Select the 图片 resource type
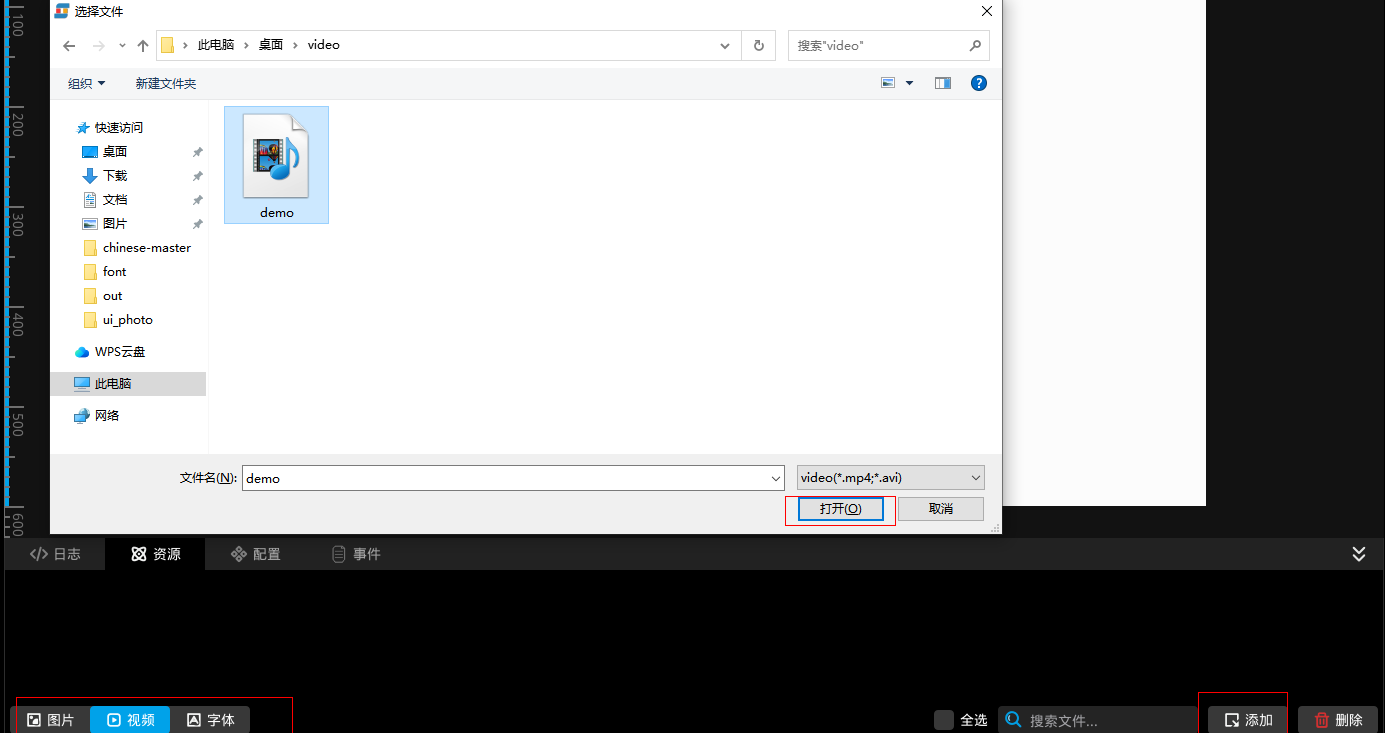The image size is (1385, 733). [x=51, y=720]
